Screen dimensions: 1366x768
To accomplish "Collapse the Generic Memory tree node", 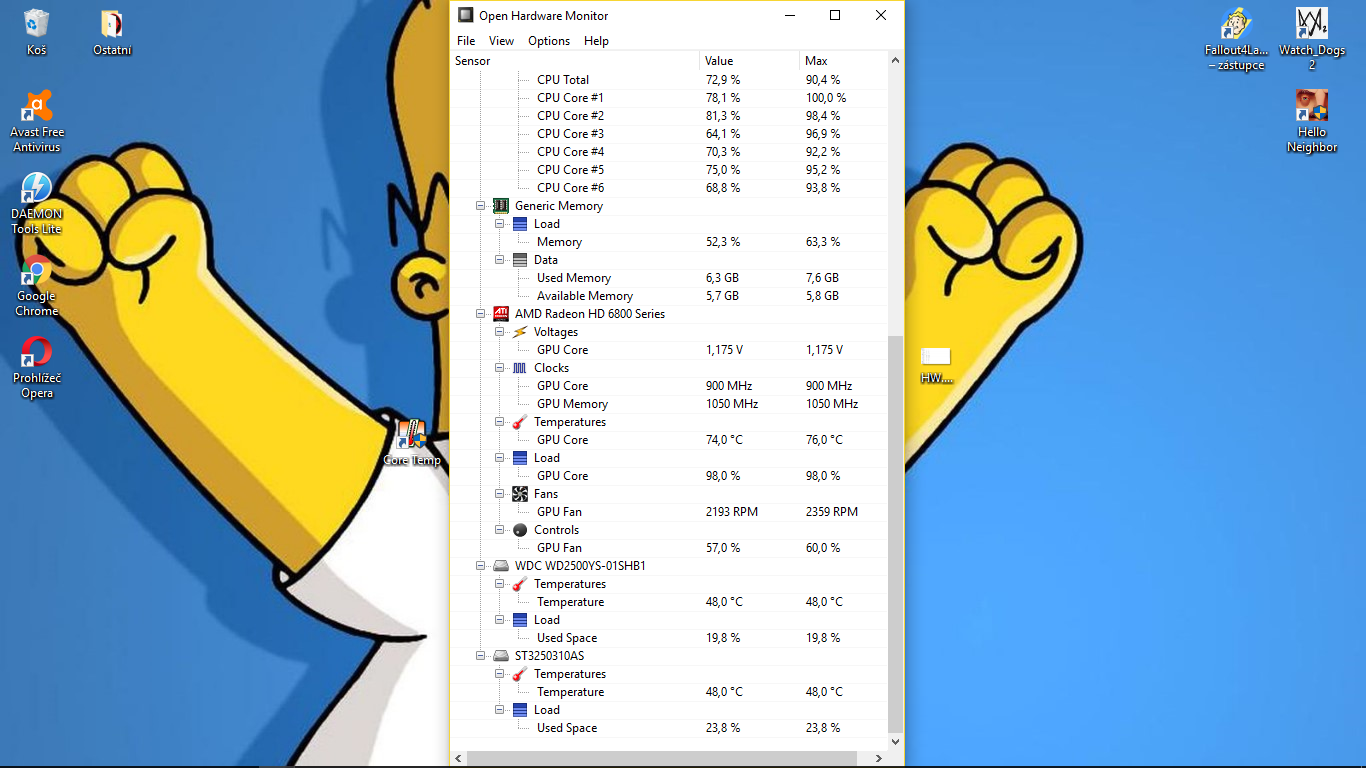I will (481, 206).
